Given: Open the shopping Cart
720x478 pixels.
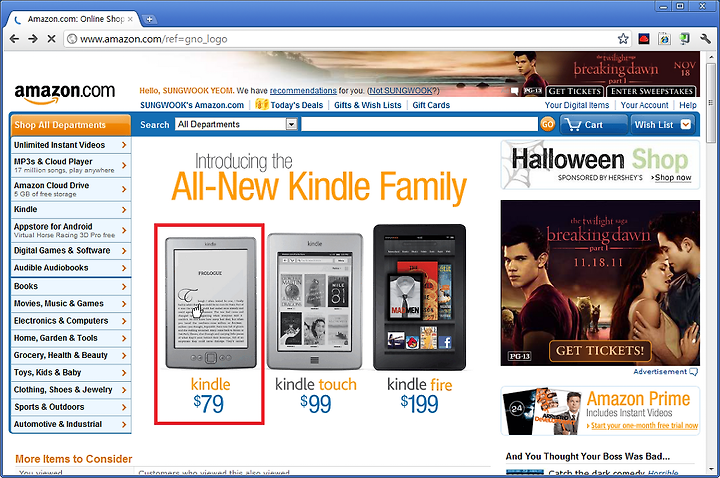Looking at the screenshot, I should 593,124.
